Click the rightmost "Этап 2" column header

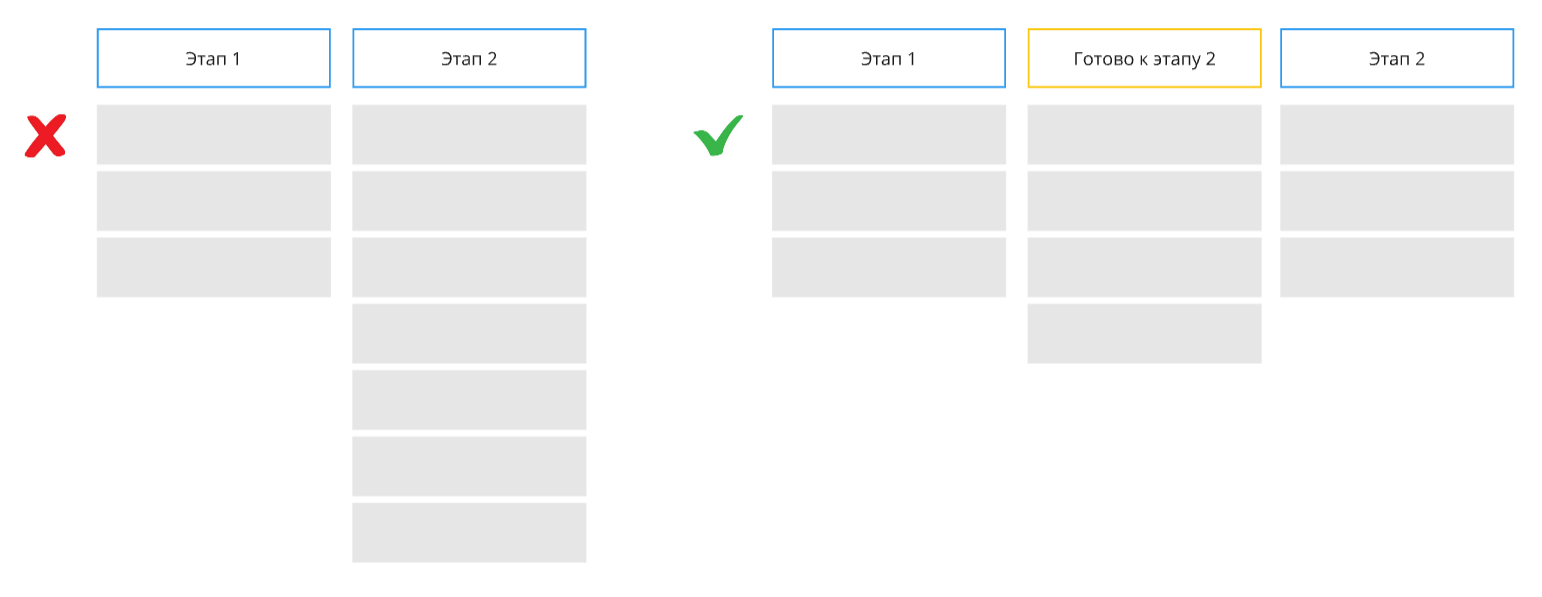pos(1396,58)
